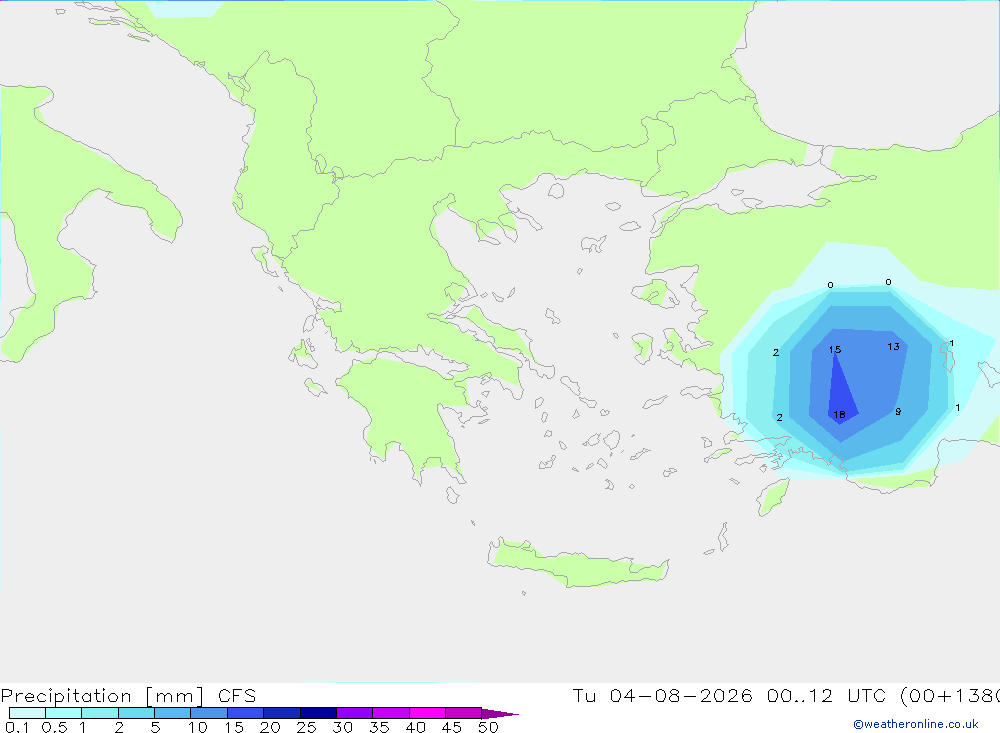Select the 2–5 mm legend color swatch
The height and width of the screenshot is (733, 1000).
coord(136,713)
